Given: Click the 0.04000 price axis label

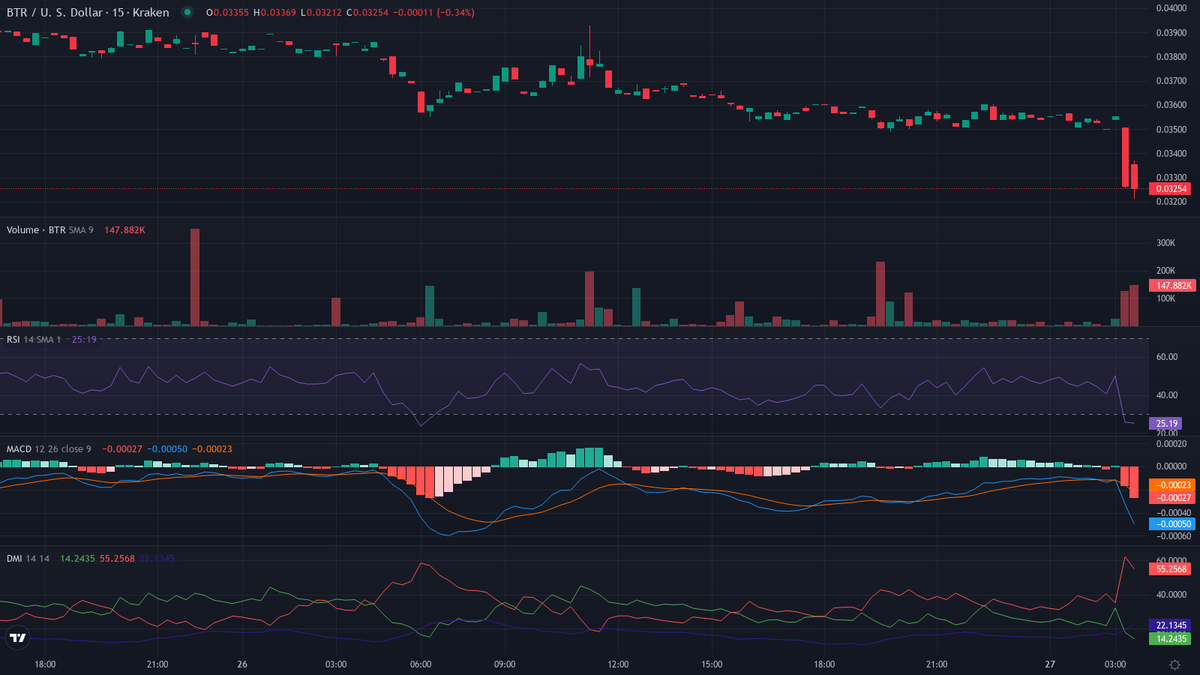Looking at the screenshot, I should [x=1171, y=8].
